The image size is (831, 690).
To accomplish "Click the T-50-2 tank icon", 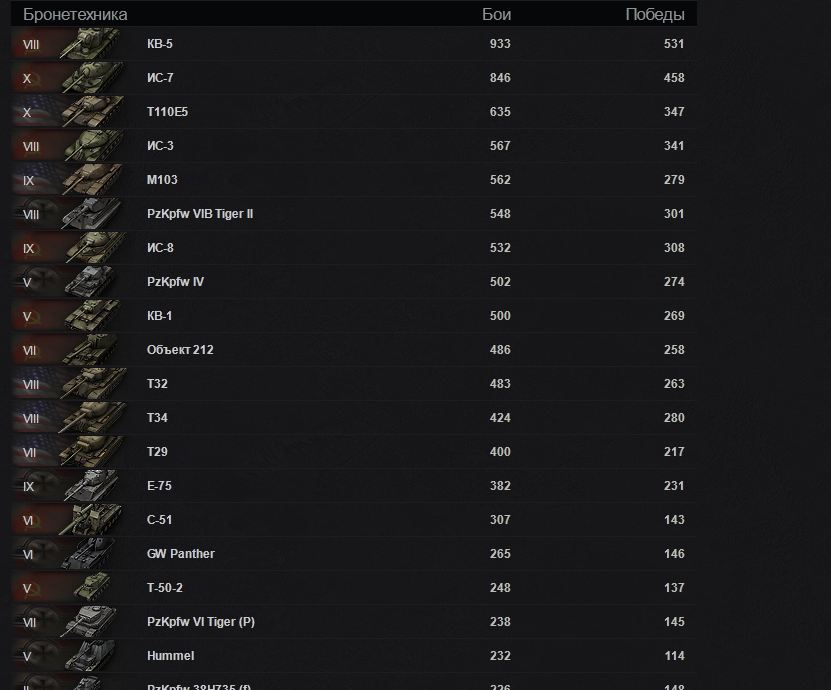I will pyautogui.click(x=93, y=588).
